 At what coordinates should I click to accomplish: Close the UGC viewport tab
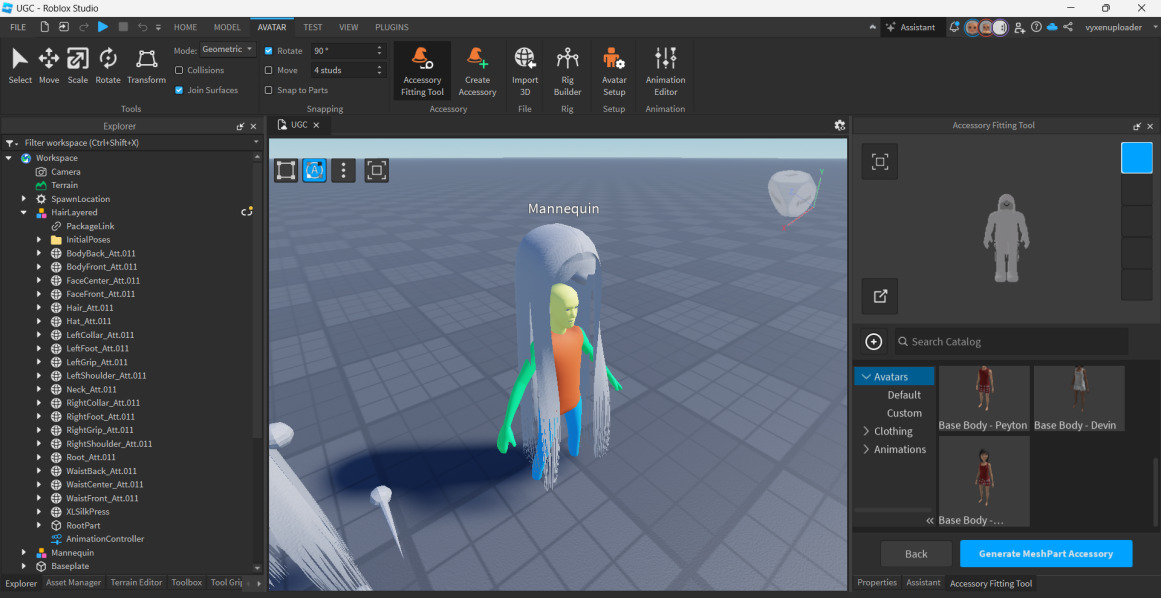click(316, 125)
